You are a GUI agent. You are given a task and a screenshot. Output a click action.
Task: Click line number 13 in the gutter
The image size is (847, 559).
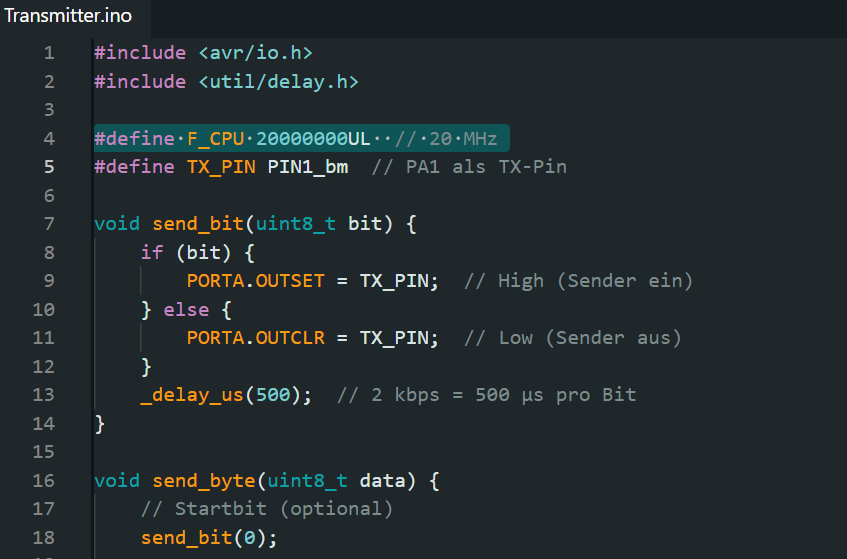click(44, 394)
